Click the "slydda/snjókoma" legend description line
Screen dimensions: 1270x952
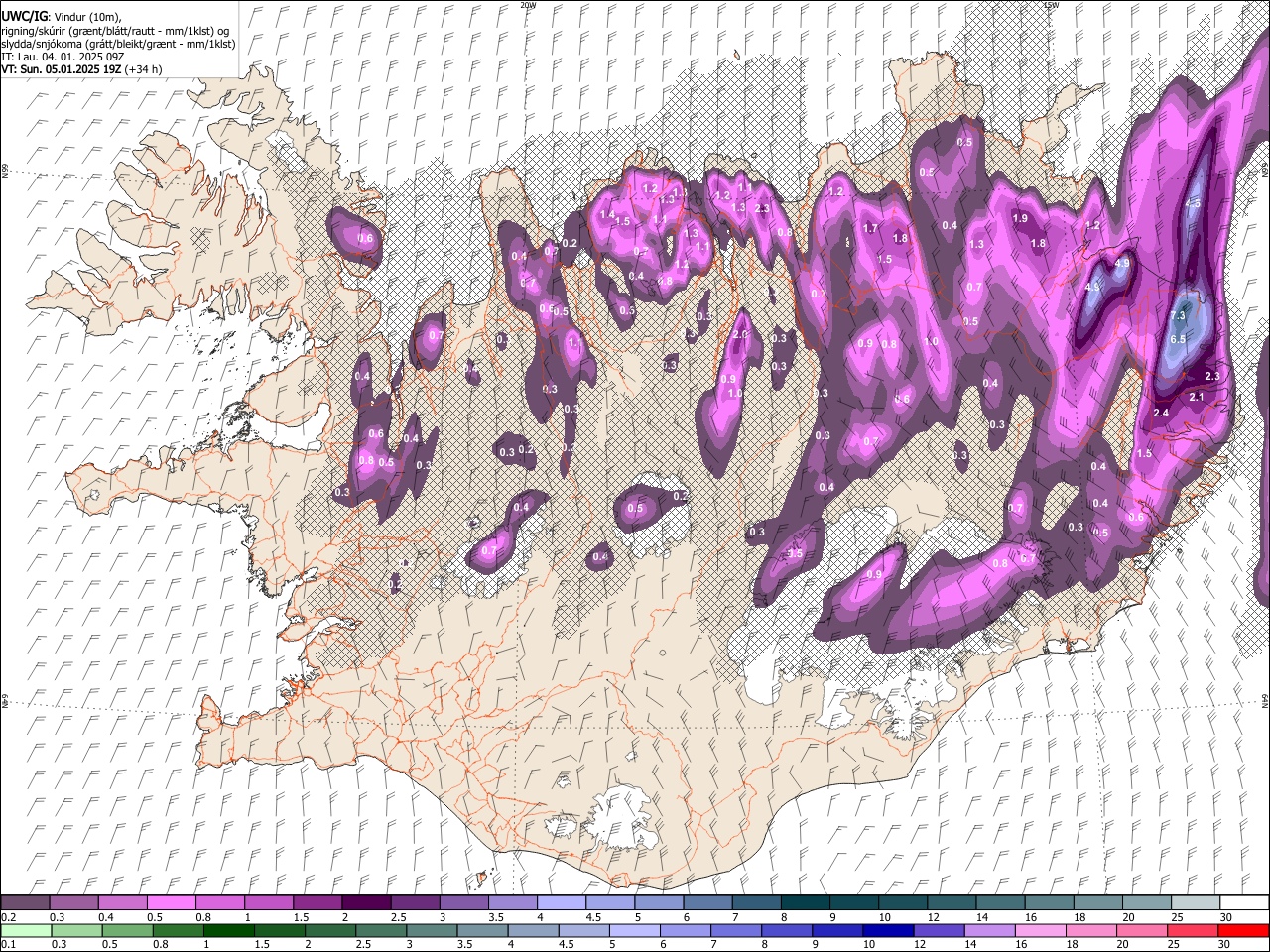tap(118, 44)
